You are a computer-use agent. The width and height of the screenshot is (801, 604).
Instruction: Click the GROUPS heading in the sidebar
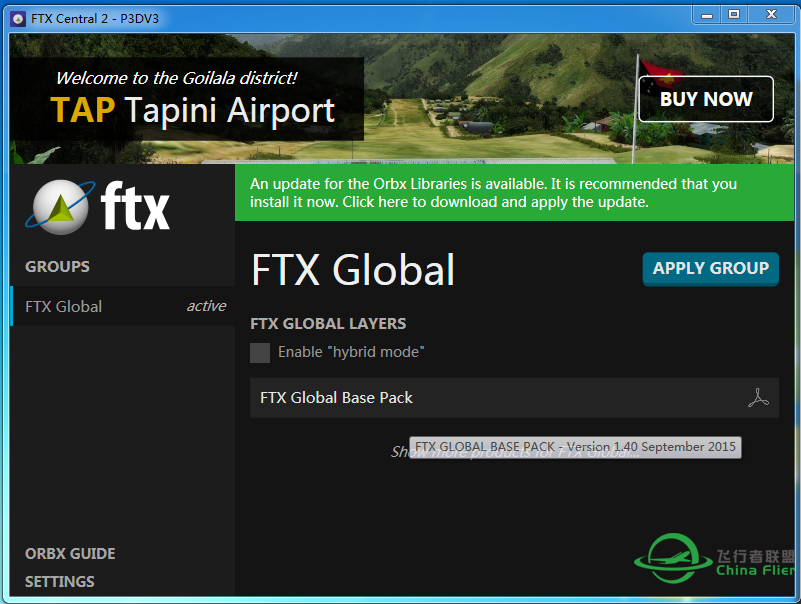(x=57, y=266)
